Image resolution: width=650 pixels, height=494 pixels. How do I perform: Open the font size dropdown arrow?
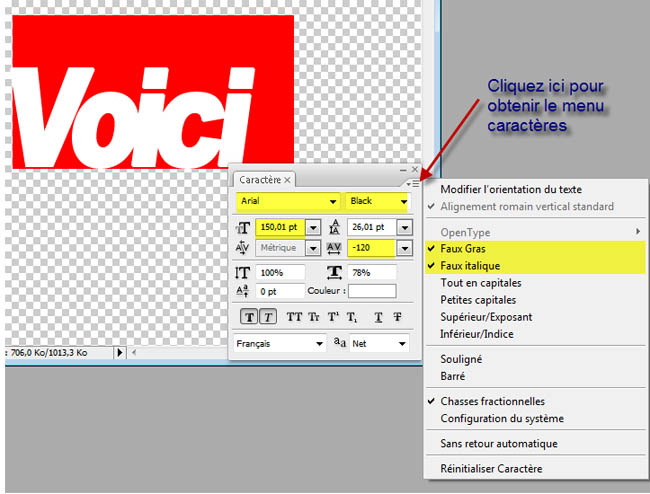(x=313, y=228)
